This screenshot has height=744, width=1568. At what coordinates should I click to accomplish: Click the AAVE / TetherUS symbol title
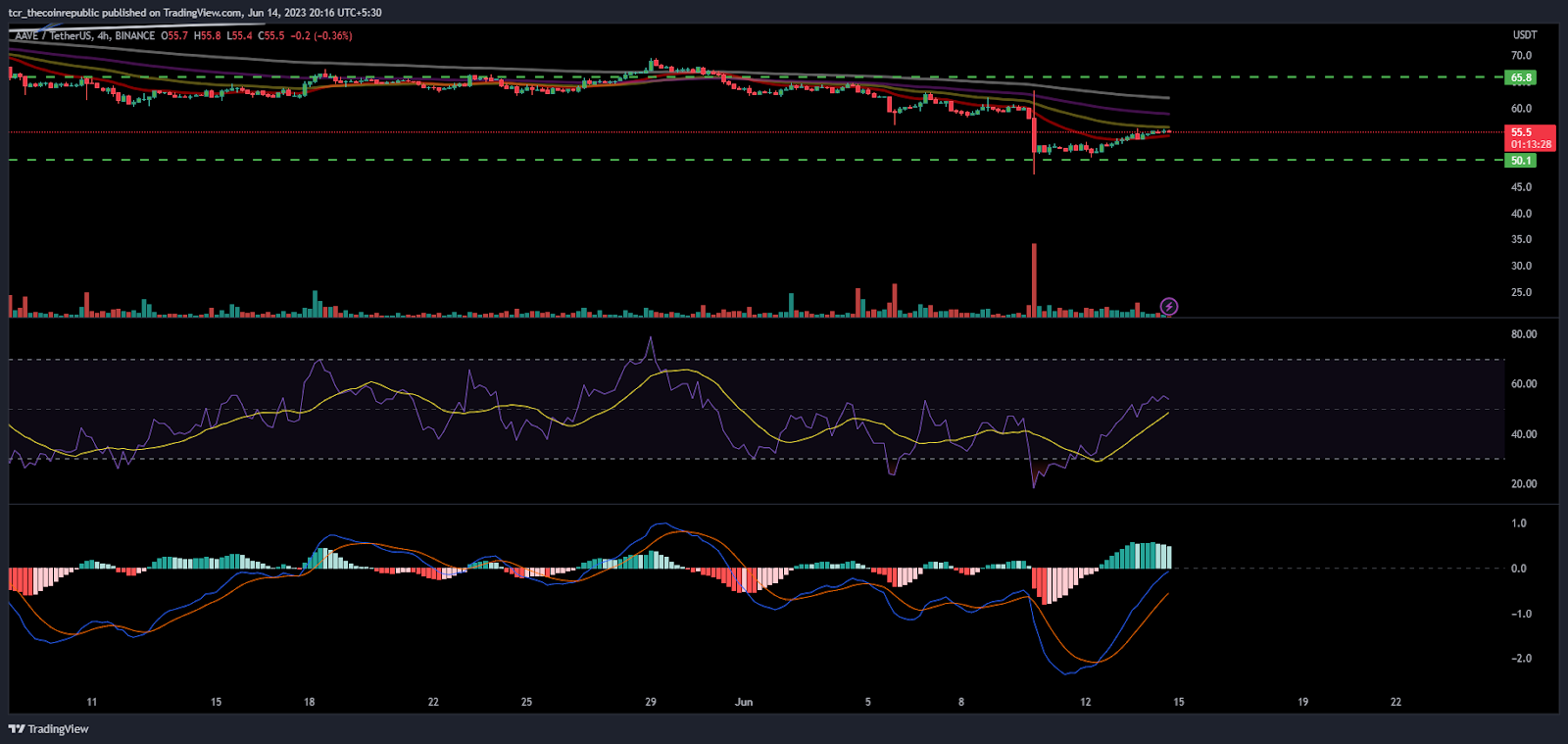53,36
